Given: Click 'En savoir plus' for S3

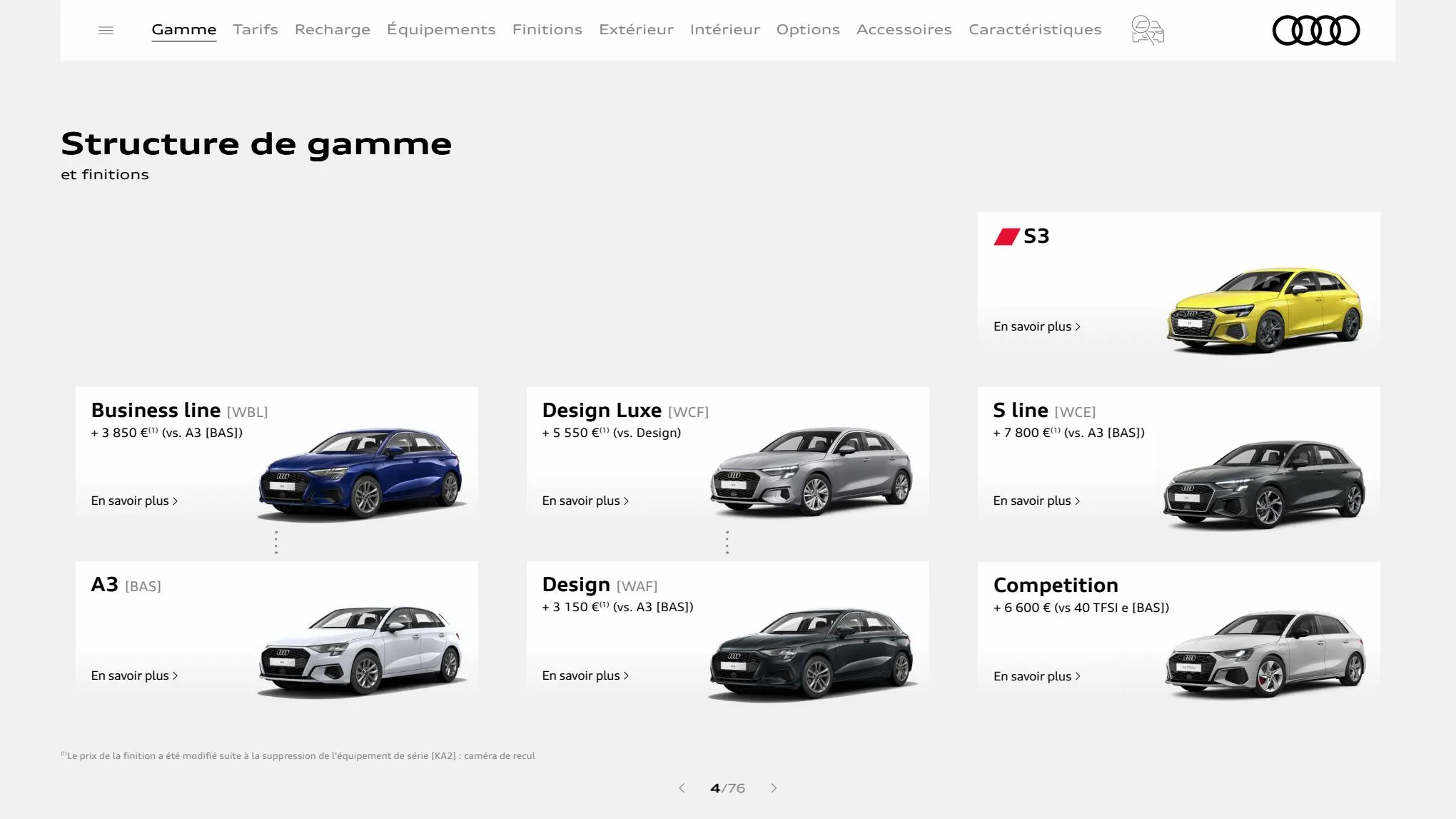Looking at the screenshot, I should click(1037, 326).
